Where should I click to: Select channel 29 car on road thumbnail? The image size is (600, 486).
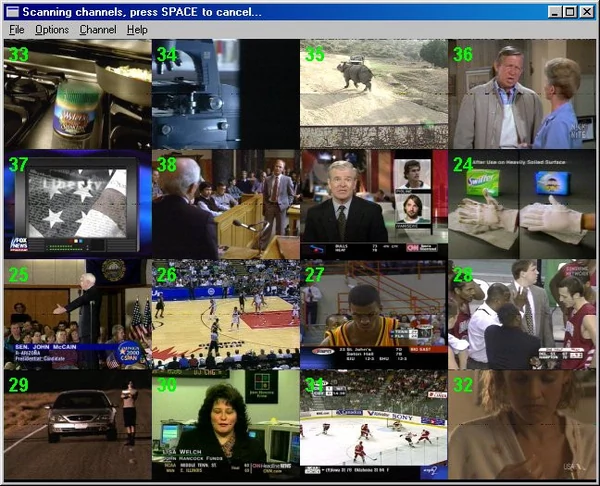[x=78, y=425]
